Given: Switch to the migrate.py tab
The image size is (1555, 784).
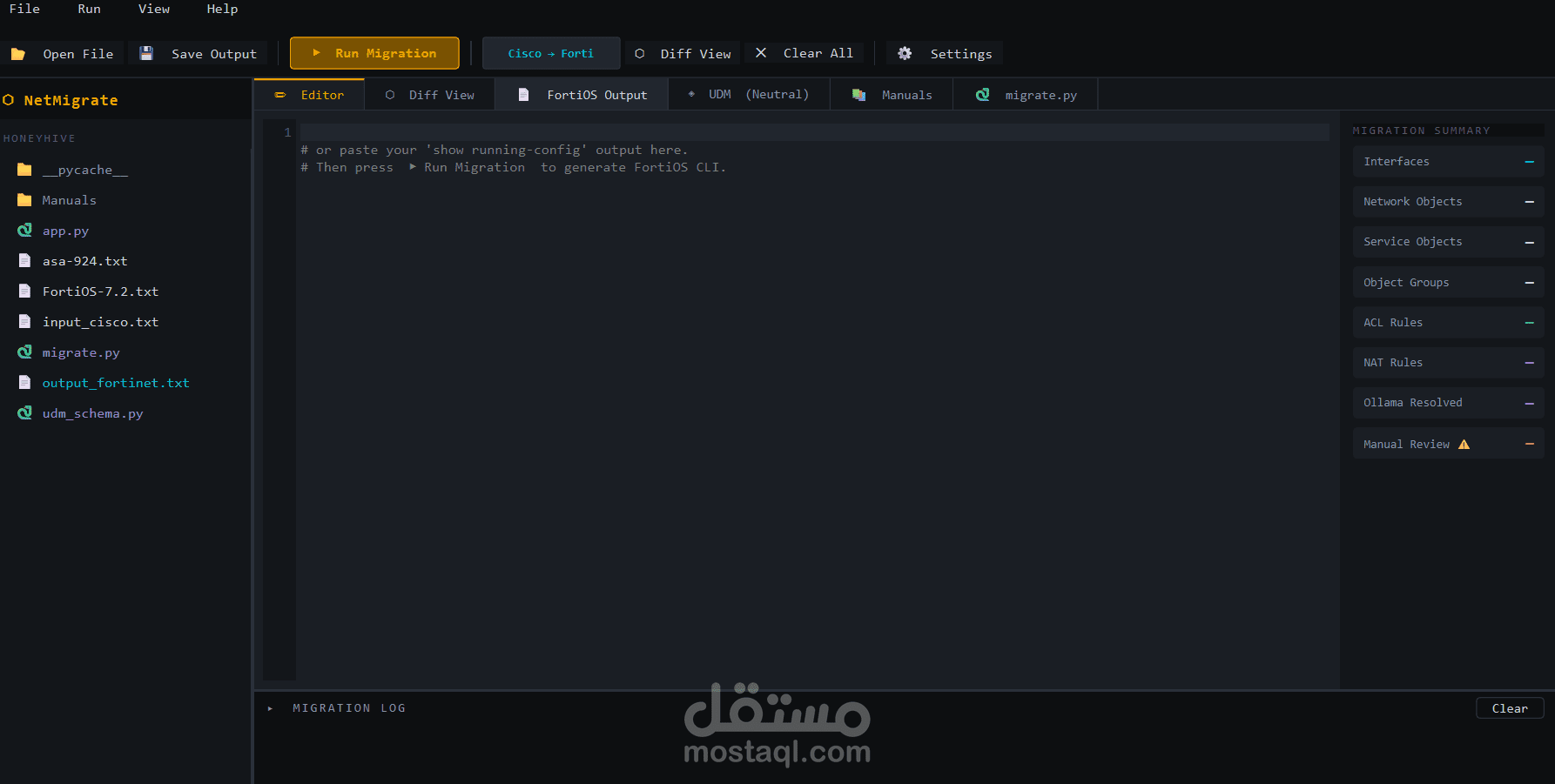Looking at the screenshot, I should pyautogui.click(x=1026, y=95).
